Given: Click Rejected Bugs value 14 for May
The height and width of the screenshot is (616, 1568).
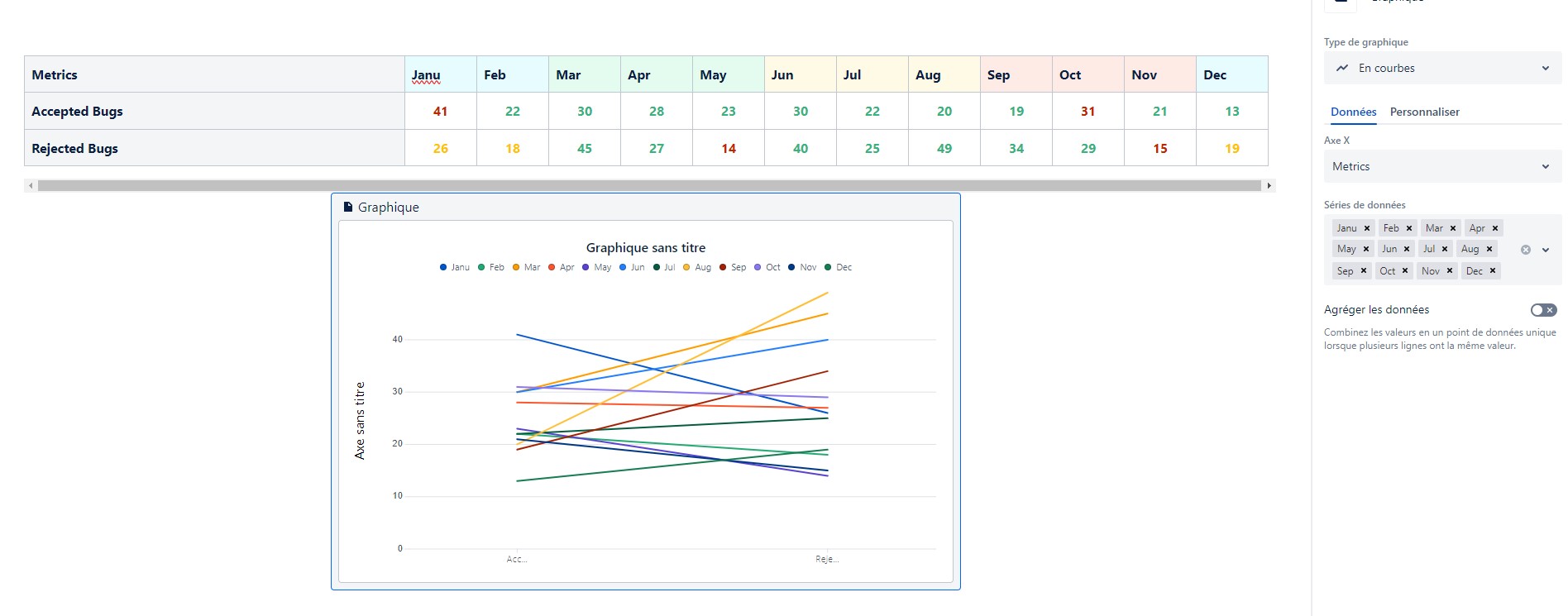Looking at the screenshot, I should [729, 149].
